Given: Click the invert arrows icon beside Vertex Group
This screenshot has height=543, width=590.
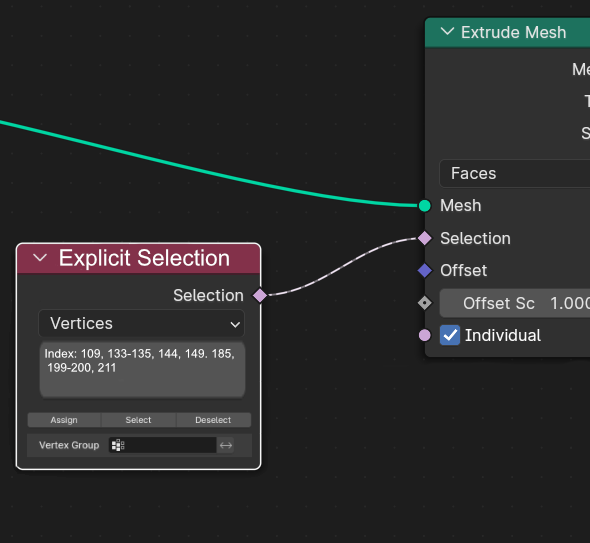Looking at the screenshot, I should pyautogui.click(x=226, y=445).
